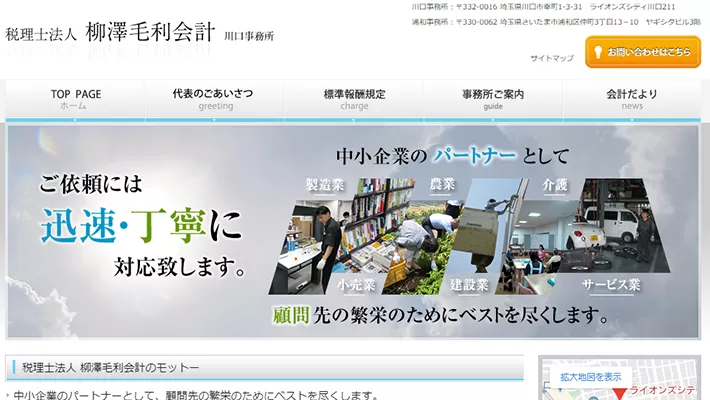710x400 pixels.
Task: Open 事務所ご案内 guide menu
Action: click(493, 99)
